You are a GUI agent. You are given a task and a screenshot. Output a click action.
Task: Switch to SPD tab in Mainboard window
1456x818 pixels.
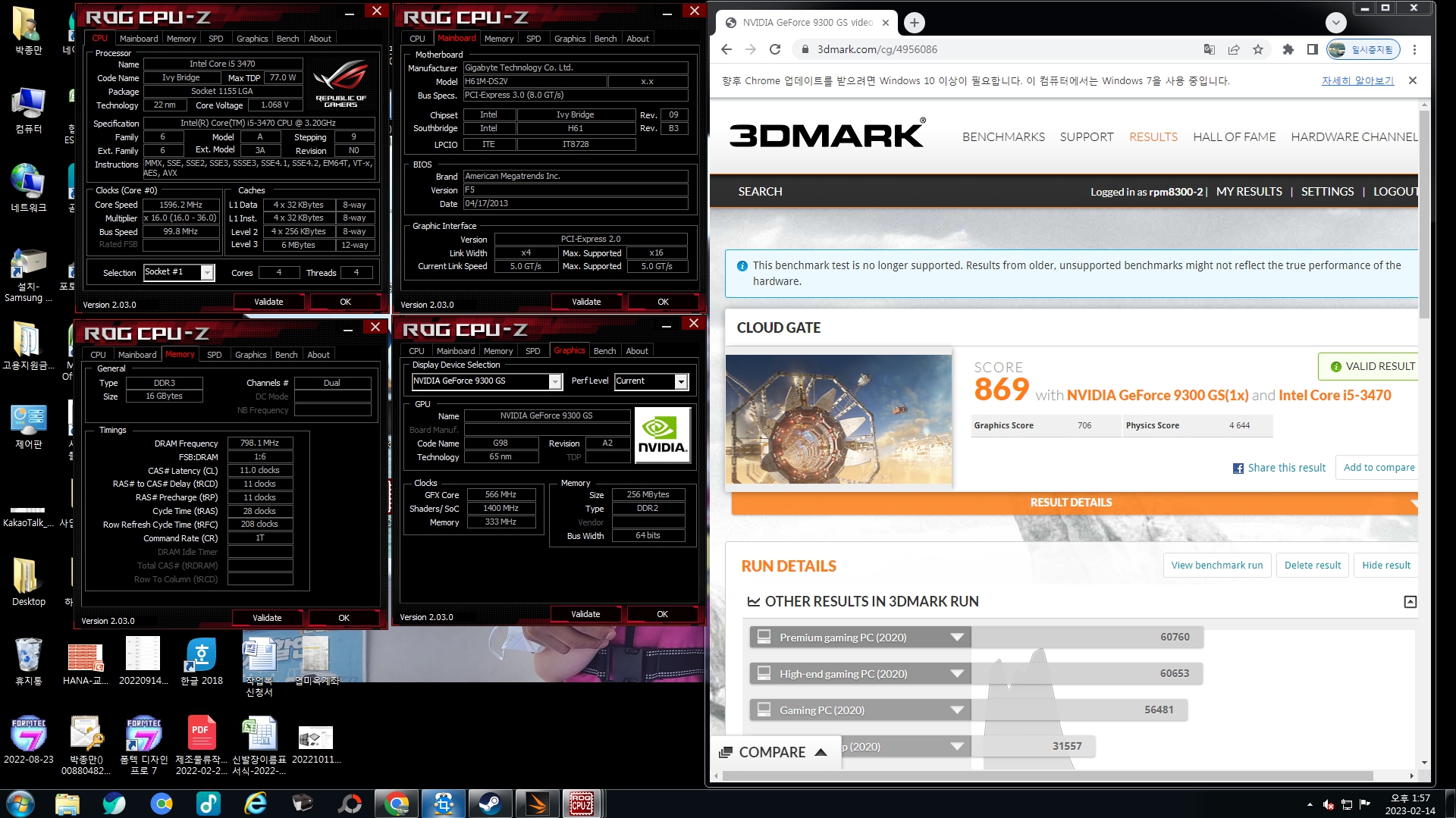pos(533,39)
